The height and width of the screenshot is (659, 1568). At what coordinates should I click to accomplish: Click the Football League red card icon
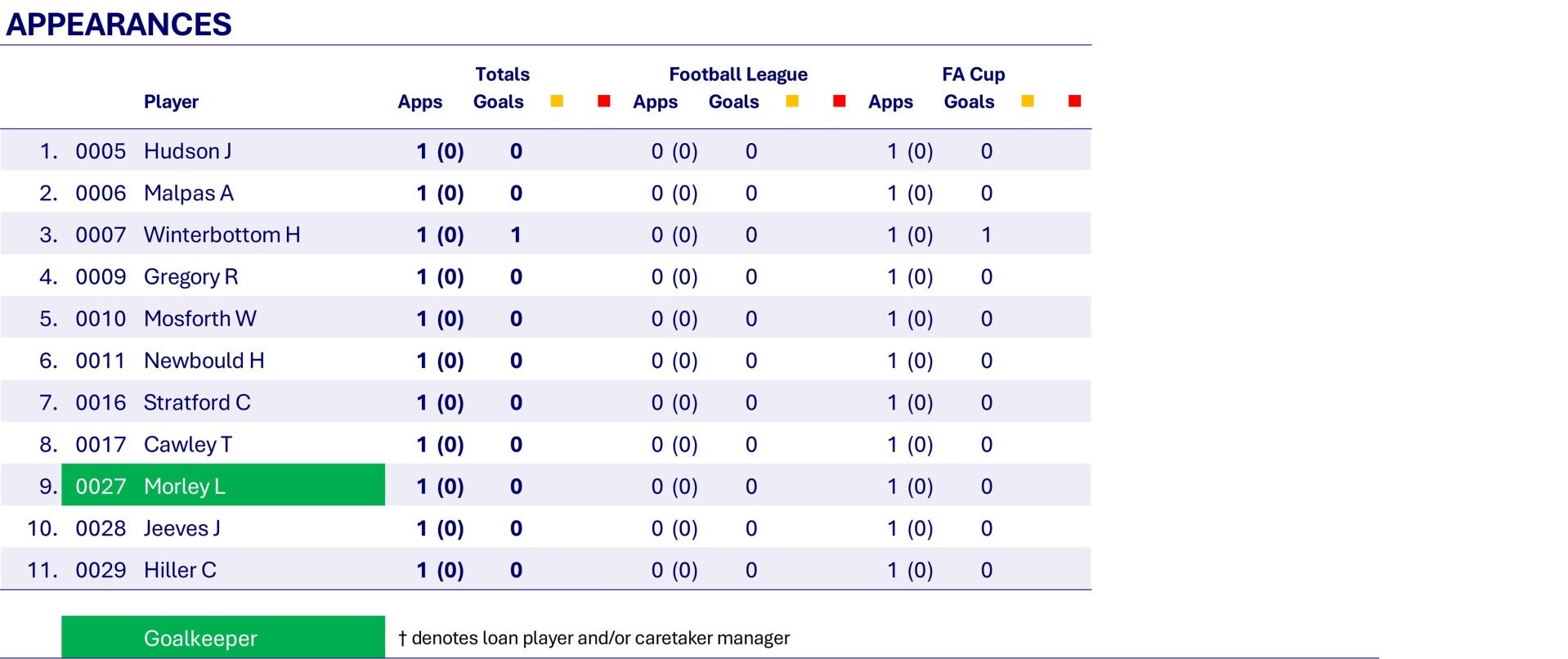(x=839, y=101)
